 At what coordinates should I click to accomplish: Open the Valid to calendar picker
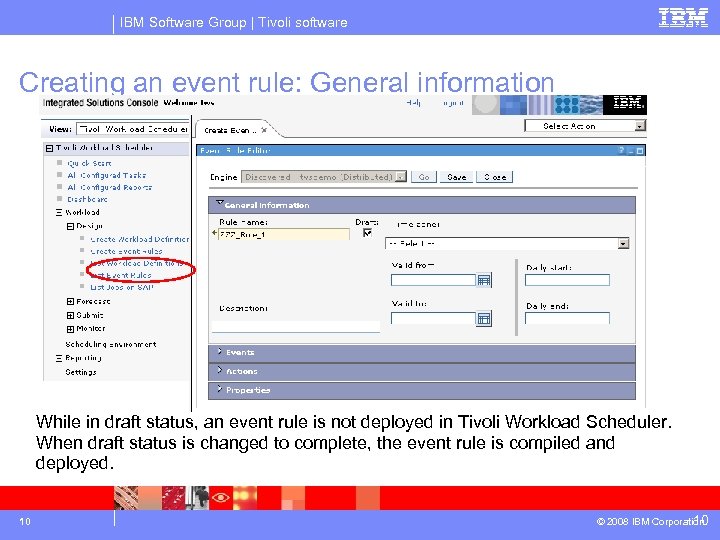[x=484, y=318]
